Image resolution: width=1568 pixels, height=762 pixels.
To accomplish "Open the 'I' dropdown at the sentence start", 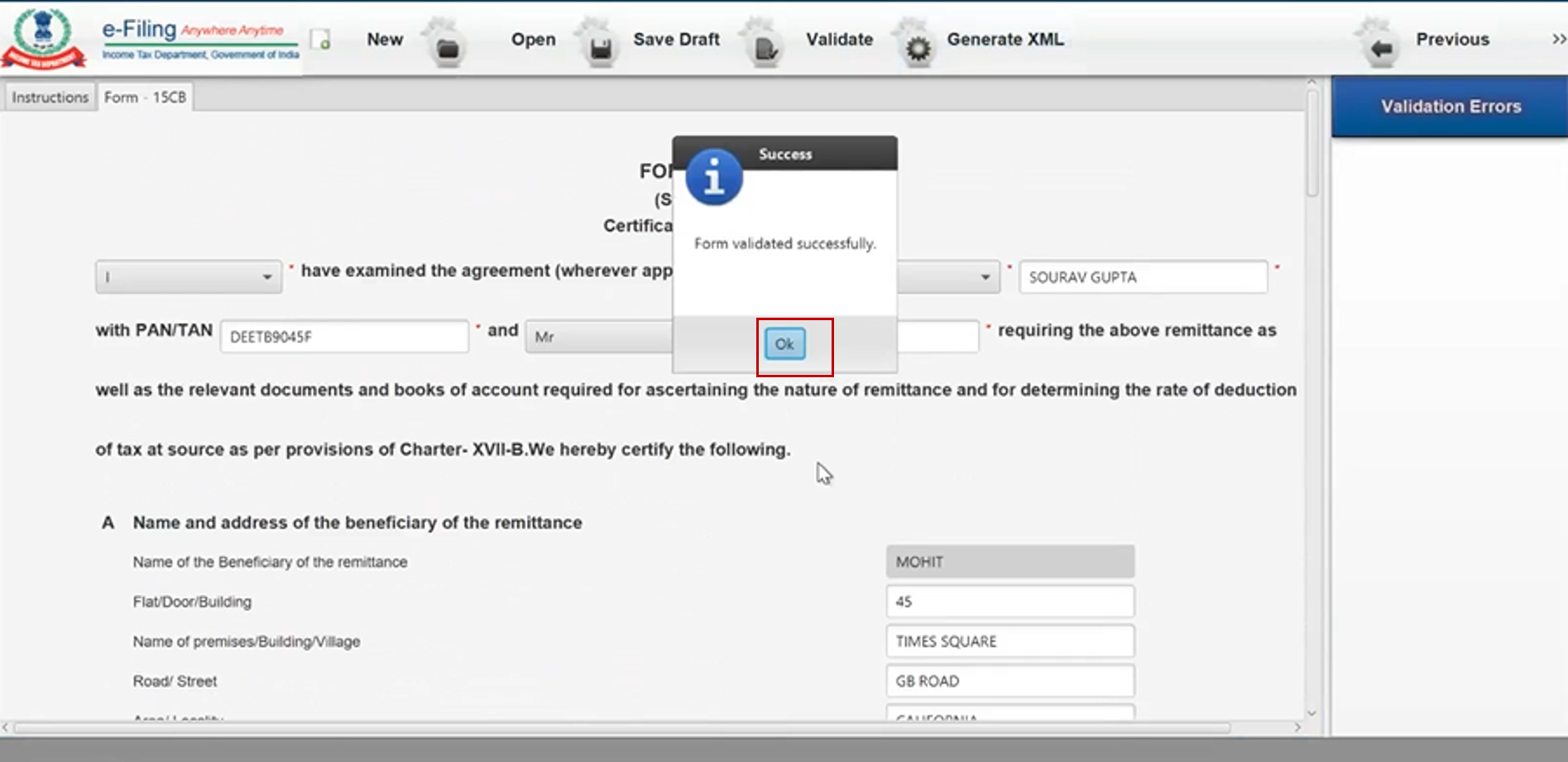I will [x=189, y=277].
